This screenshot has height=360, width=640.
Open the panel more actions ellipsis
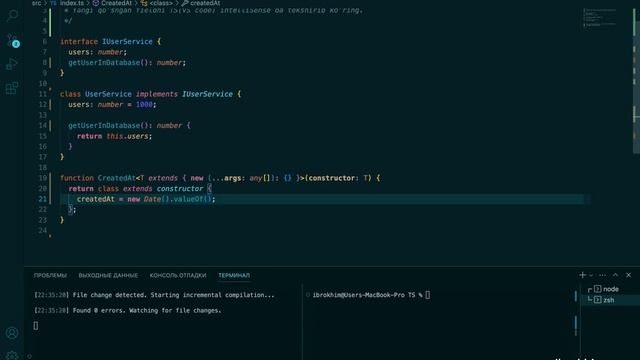click(x=602, y=275)
